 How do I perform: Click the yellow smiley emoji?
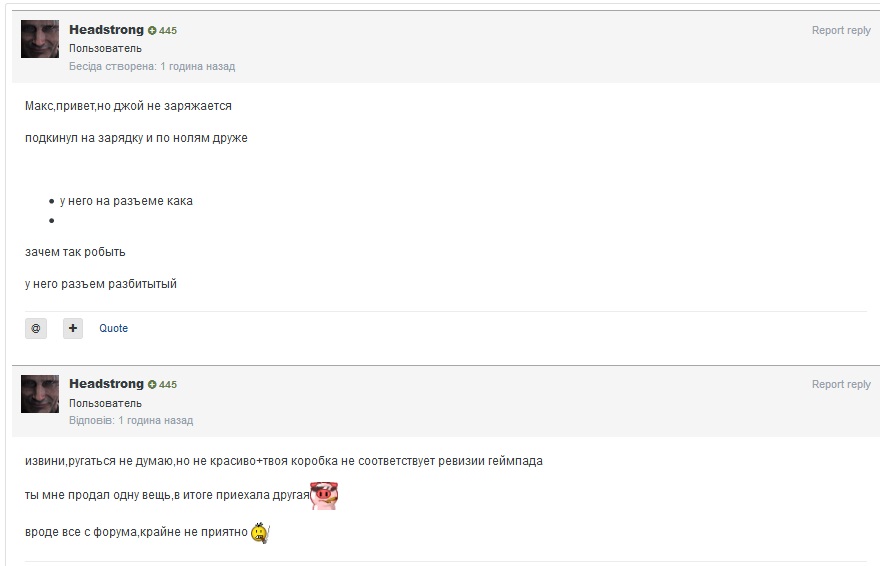click(x=260, y=533)
